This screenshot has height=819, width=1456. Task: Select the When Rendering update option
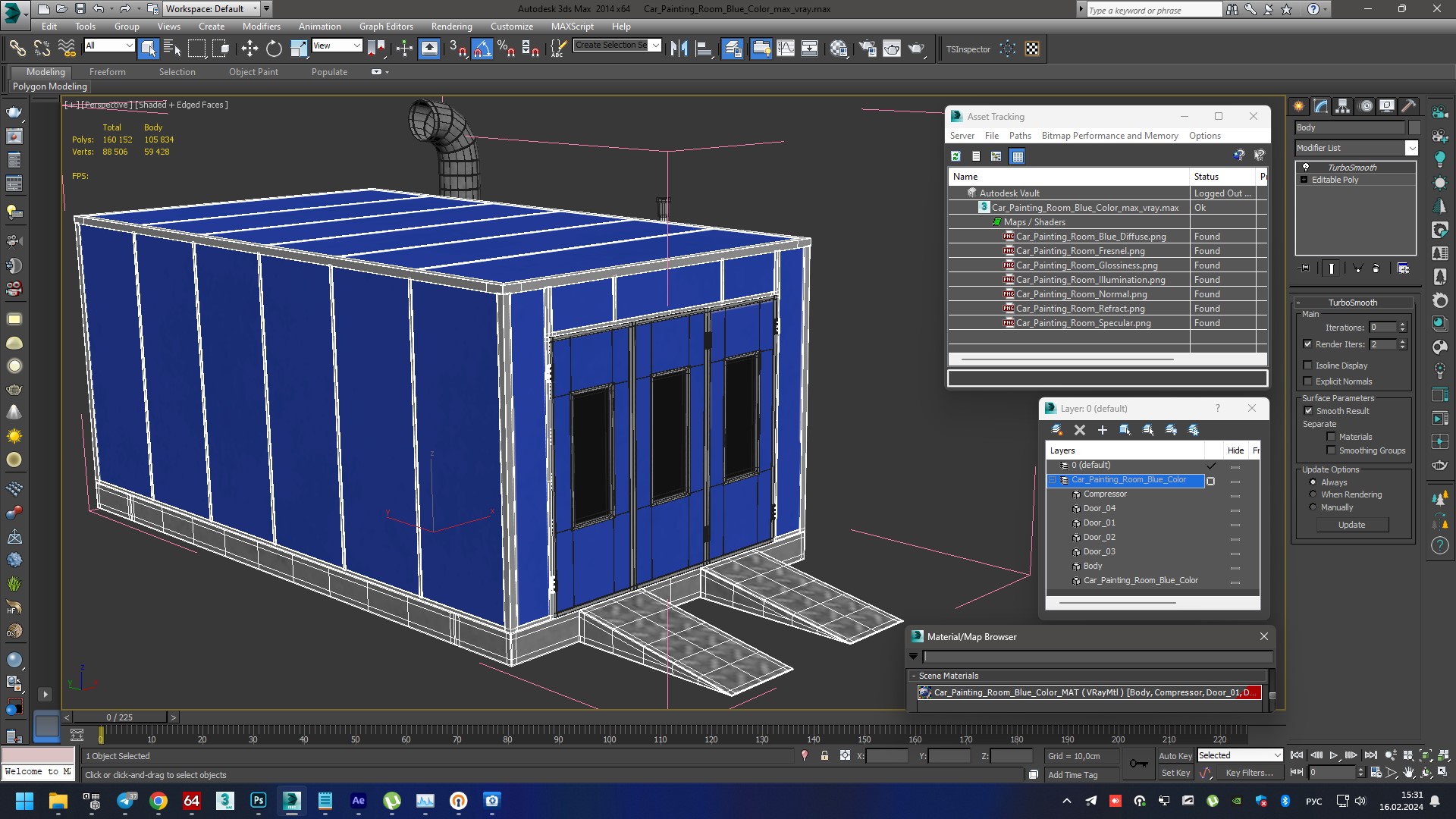pos(1313,494)
